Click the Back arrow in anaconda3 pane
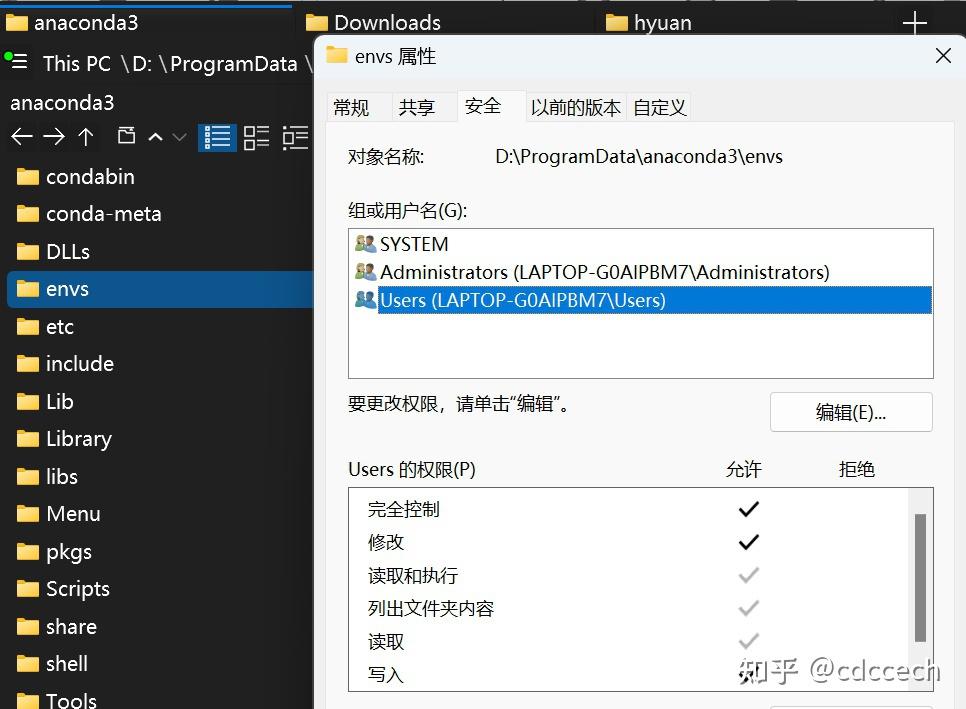 22,137
